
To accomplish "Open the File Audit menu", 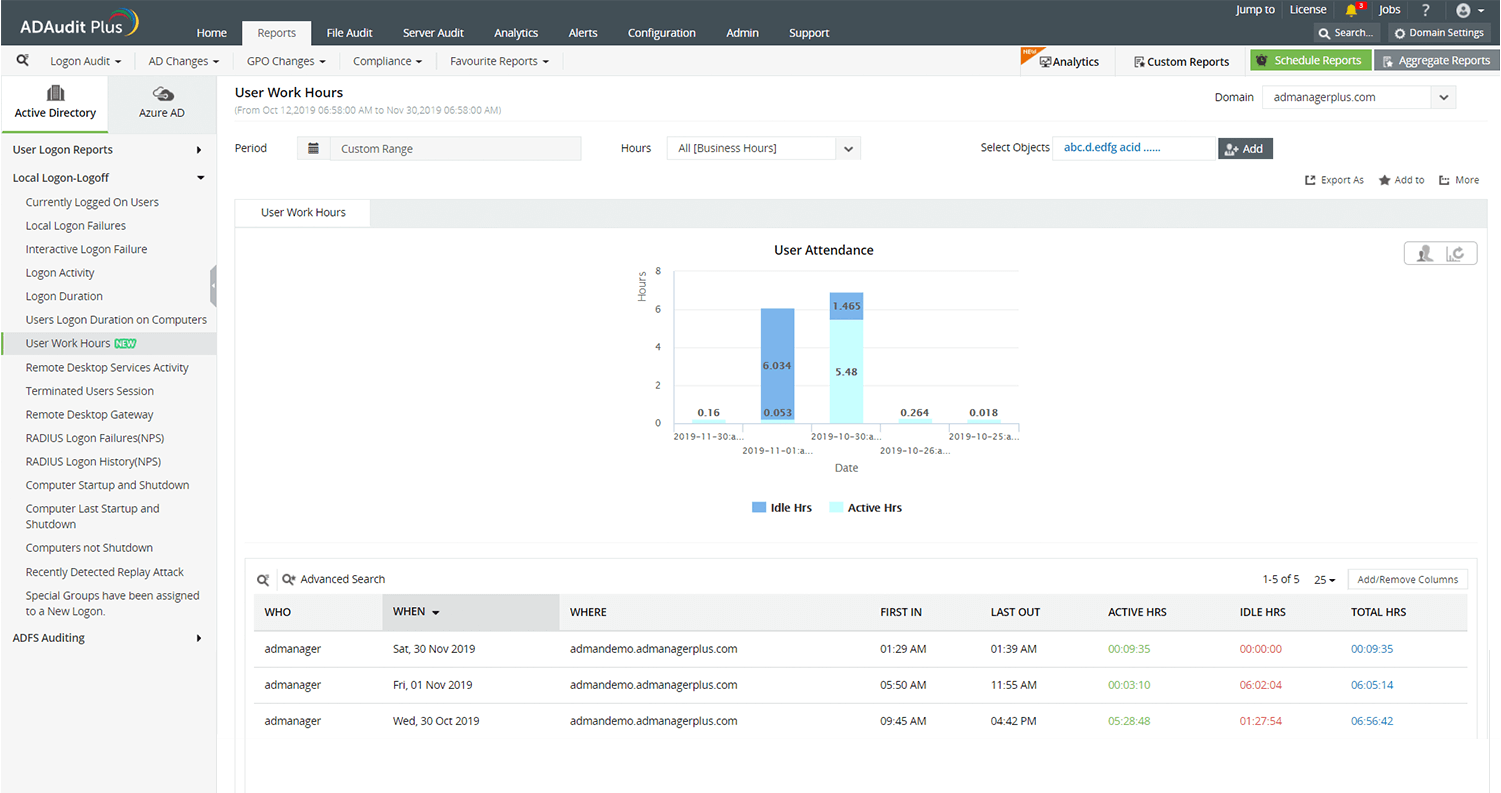I will 349,32.
